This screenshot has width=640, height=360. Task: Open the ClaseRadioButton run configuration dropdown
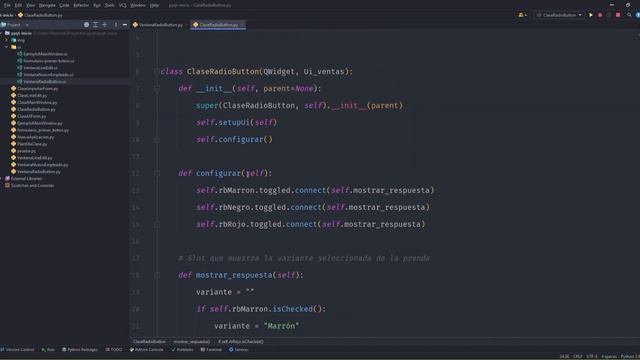[x=559, y=15]
